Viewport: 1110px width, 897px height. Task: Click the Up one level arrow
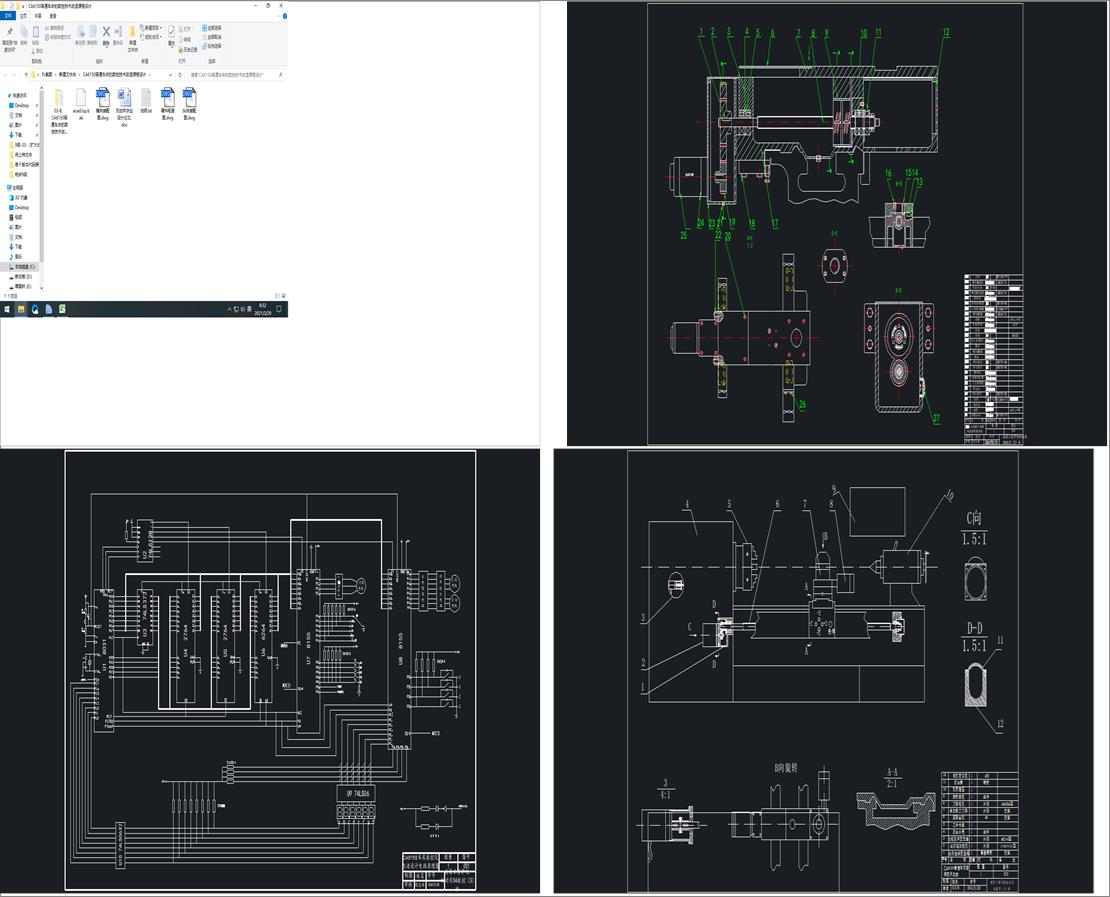26,75
